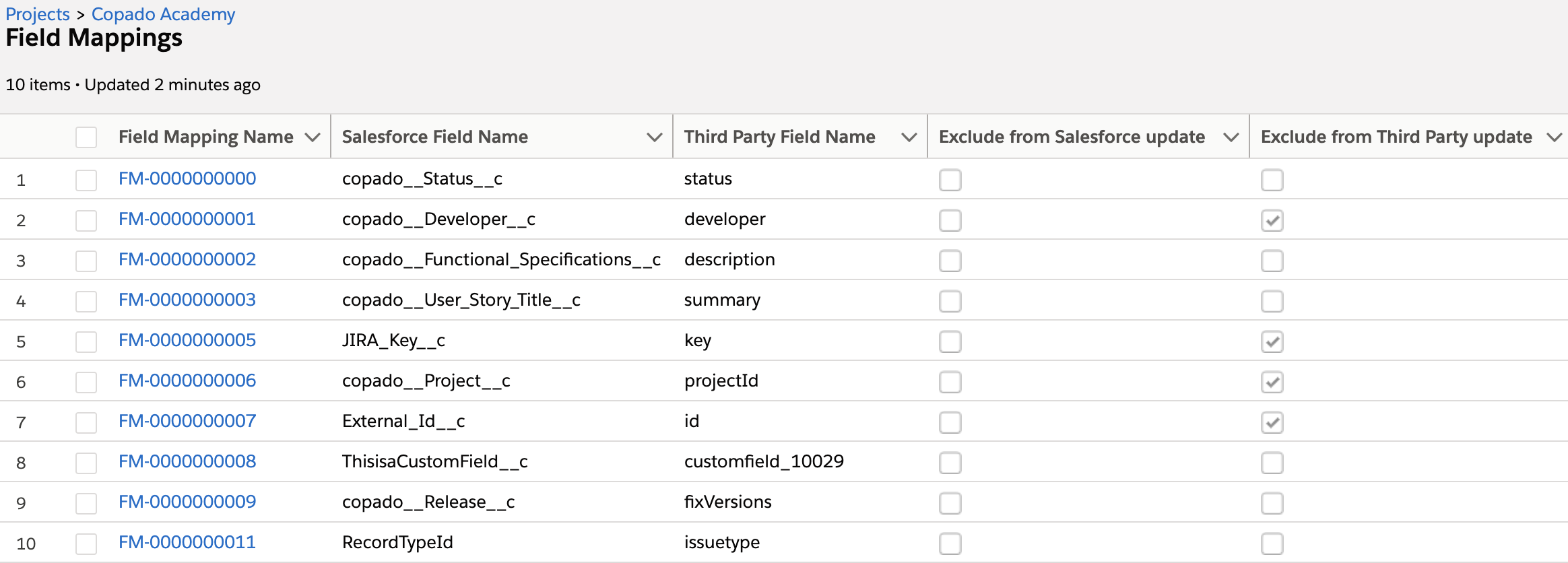This screenshot has height=563, width=1568.
Task: Select the row checkbox for FM-0000000009
Action: 86,503
